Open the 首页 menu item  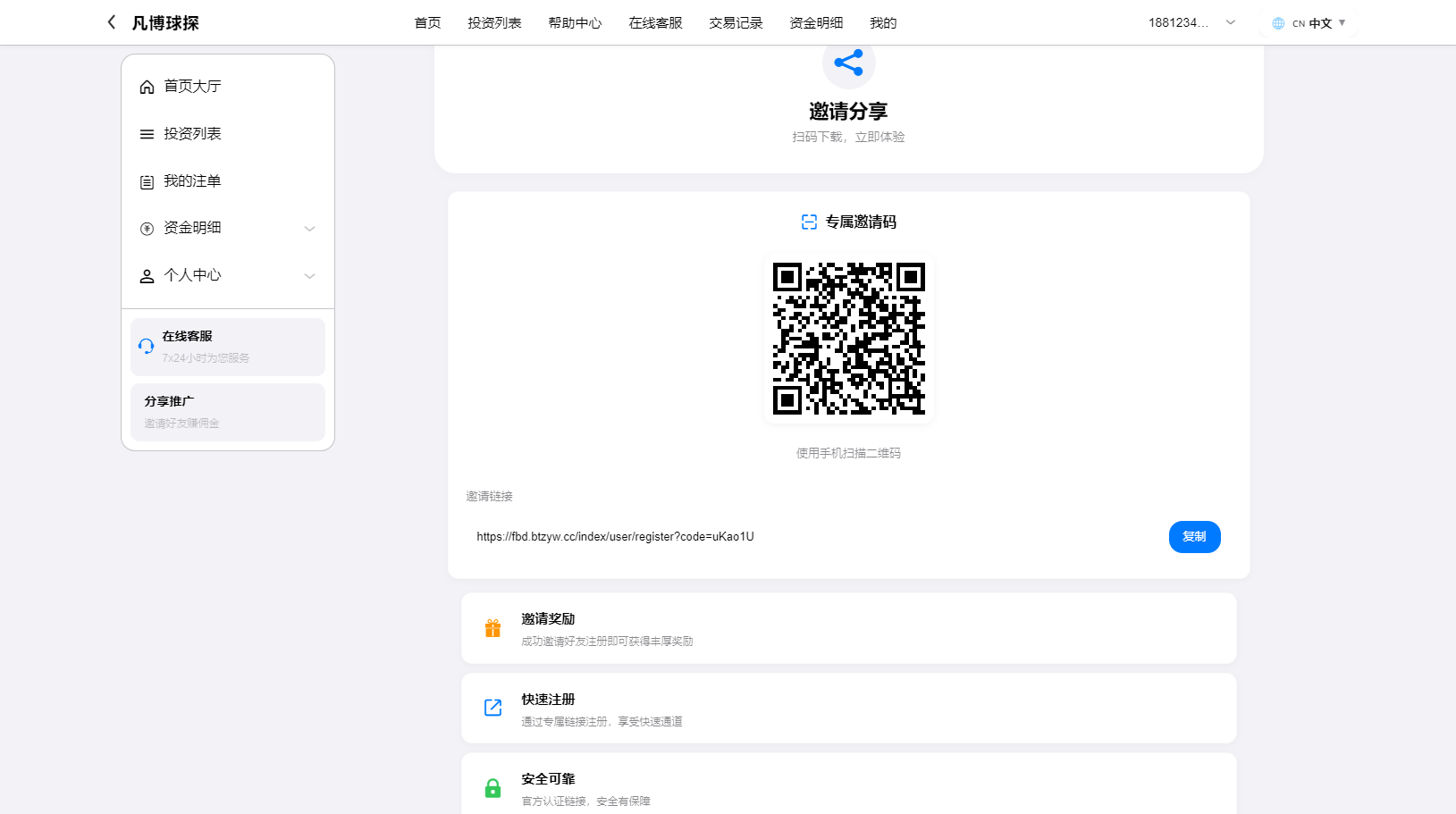427,23
